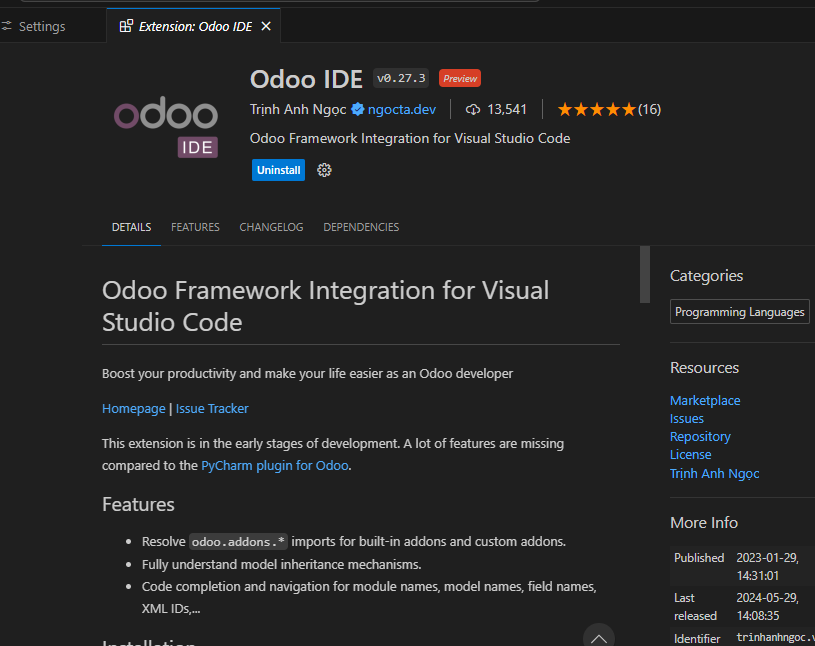This screenshot has width=815, height=646.
Task: View the CHANGELOG tab
Action: (271, 227)
